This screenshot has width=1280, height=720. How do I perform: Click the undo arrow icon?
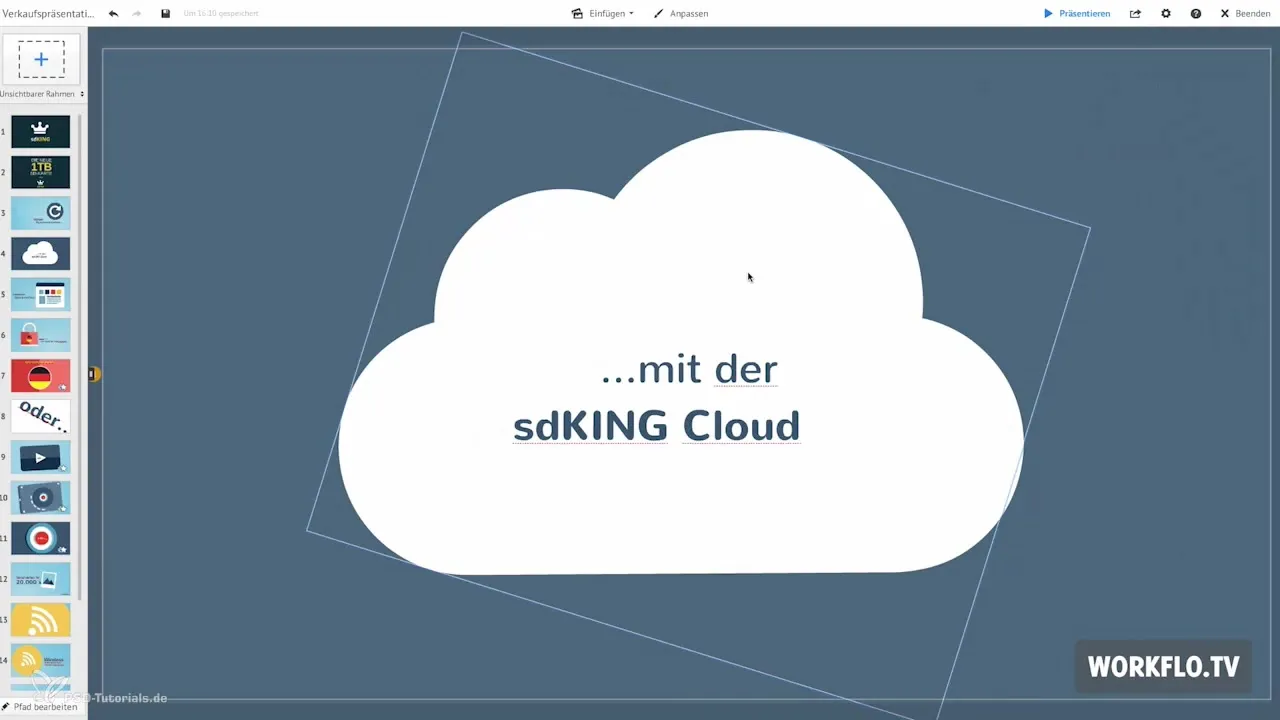[x=113, y=14]
